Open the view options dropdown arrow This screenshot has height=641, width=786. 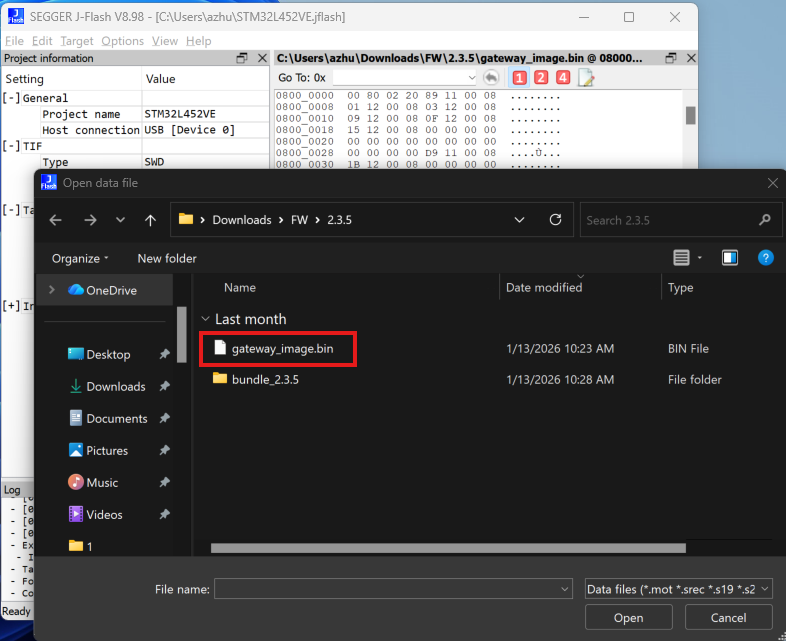point(700,258)
